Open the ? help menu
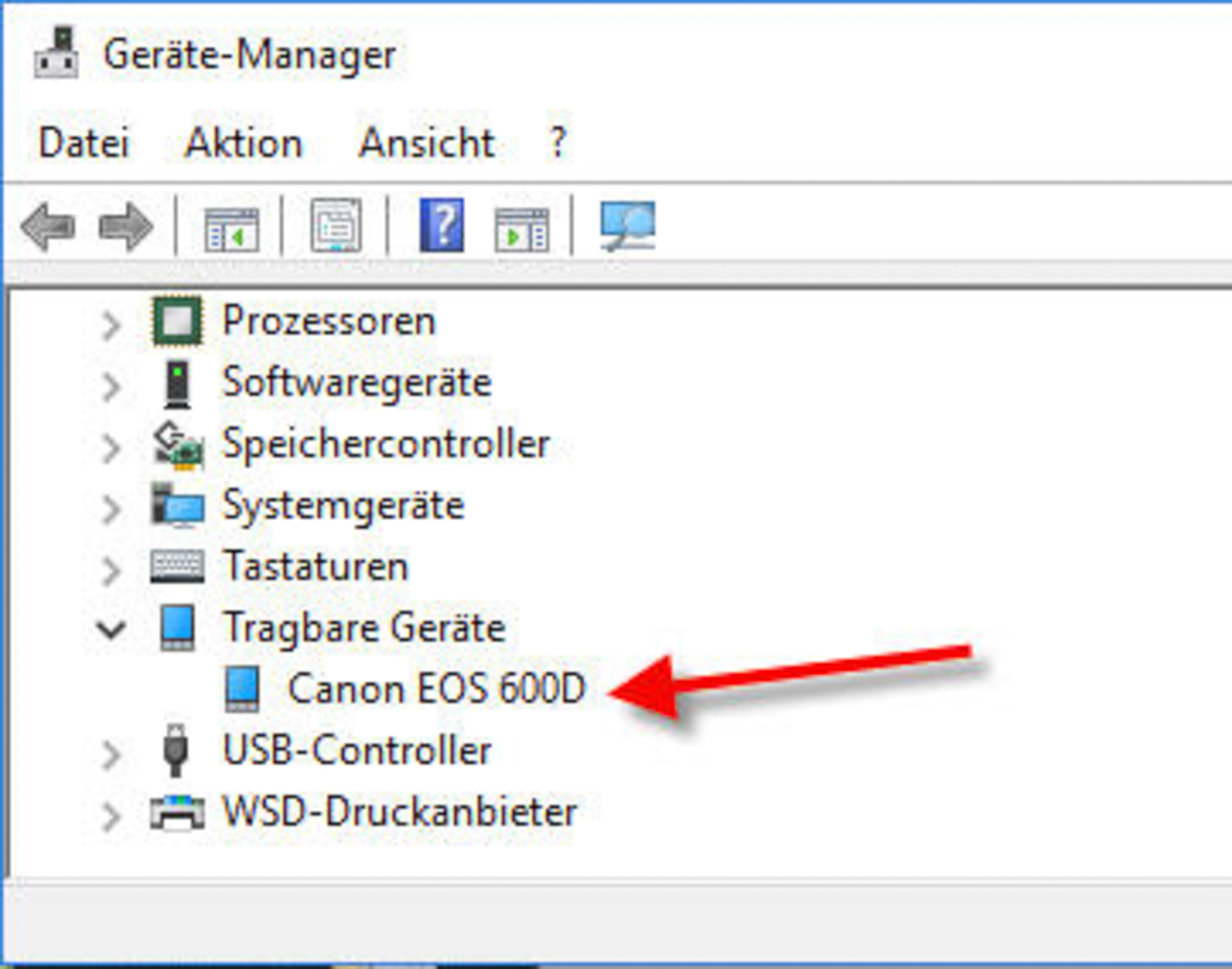The height and width of the screenshot is (969, 1232). point(558,143)
